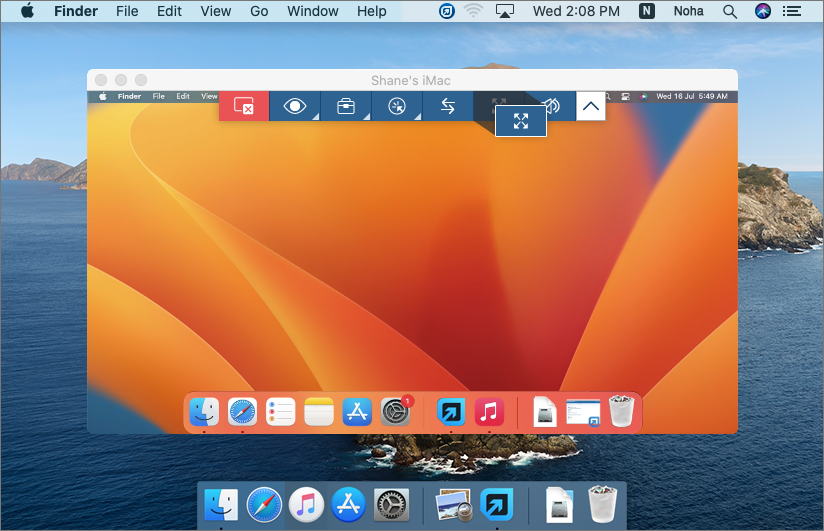Open Trash in the remote dock
This screenshot has height=531, width=824.
click(621, 411)
